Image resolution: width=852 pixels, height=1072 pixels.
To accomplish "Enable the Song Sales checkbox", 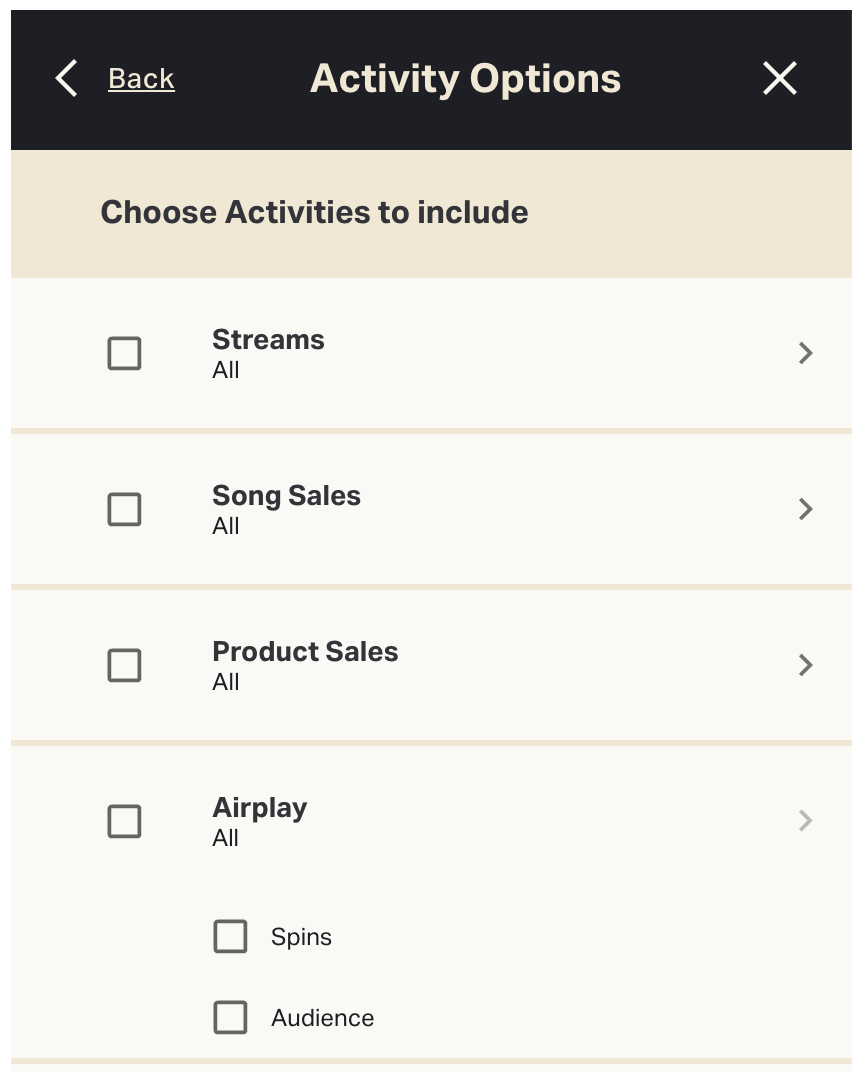I will (124, 509).
